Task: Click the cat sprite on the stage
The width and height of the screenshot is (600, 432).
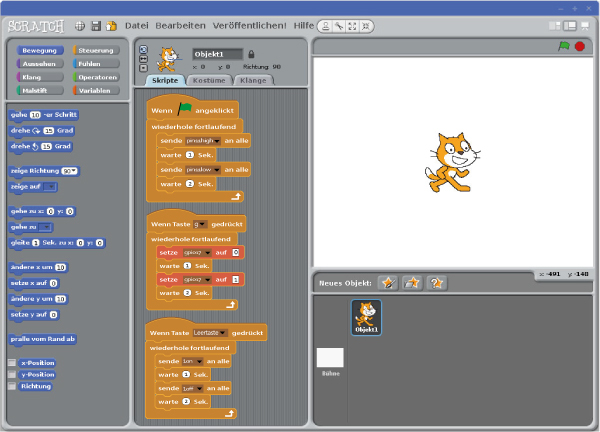Action: point(452,162)
